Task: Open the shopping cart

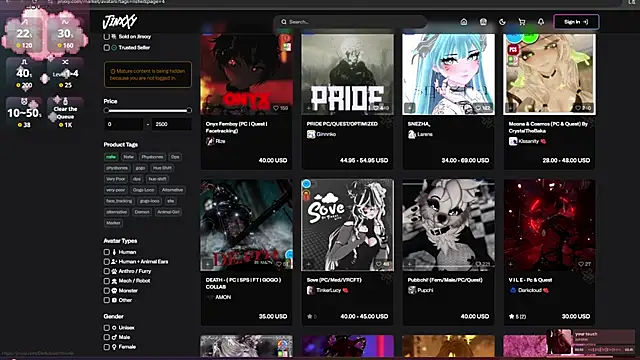Action: tap(522, 22)
